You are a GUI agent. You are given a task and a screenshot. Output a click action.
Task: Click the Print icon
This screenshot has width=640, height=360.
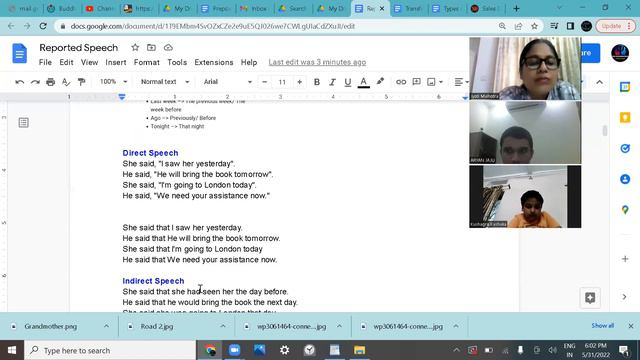point(50,82)
